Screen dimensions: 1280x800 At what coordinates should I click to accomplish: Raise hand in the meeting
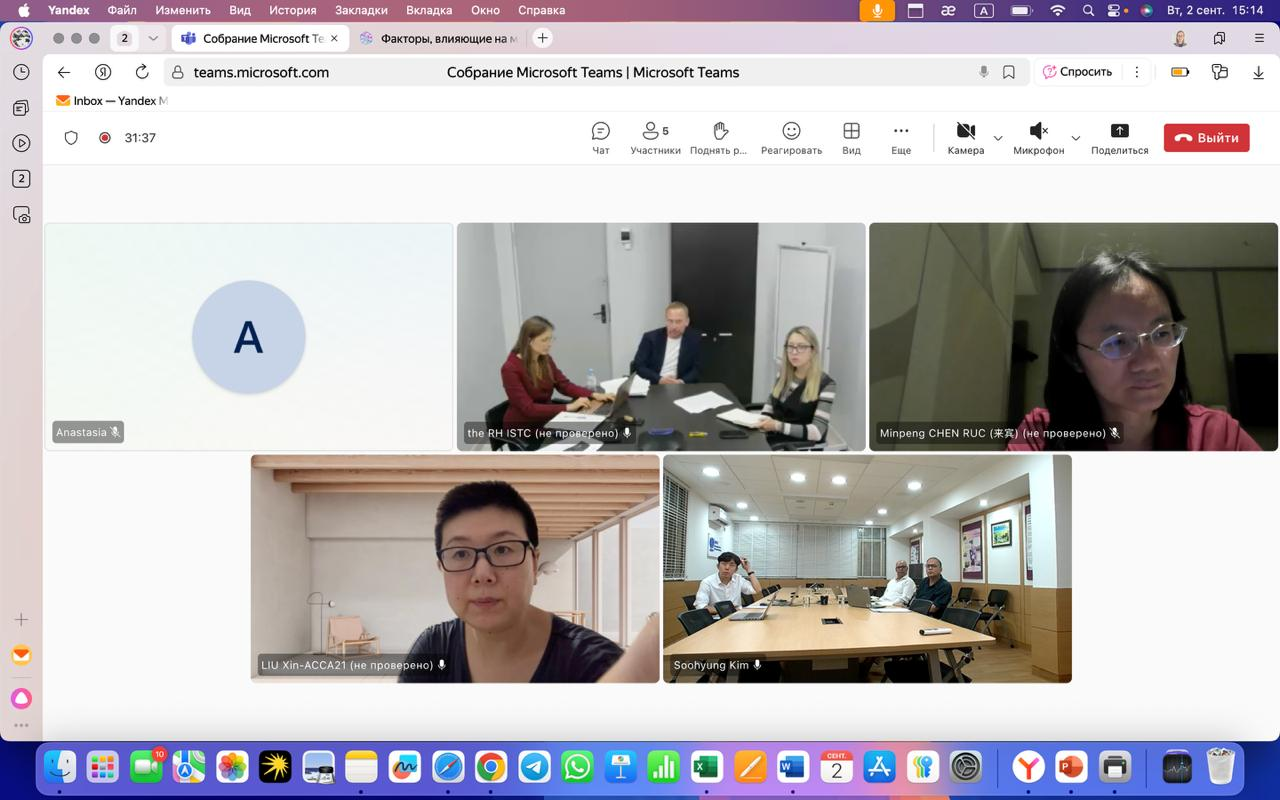pyautogui.click(x=719, y=137)
